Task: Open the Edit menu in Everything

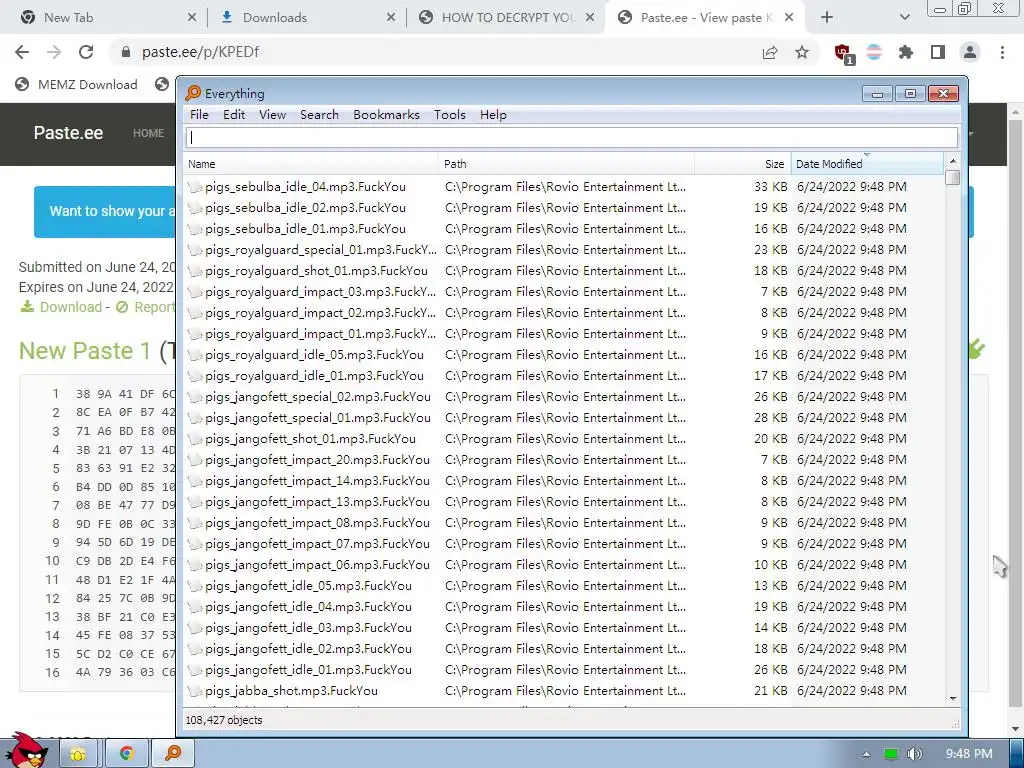Action: [x=234, y=115]
